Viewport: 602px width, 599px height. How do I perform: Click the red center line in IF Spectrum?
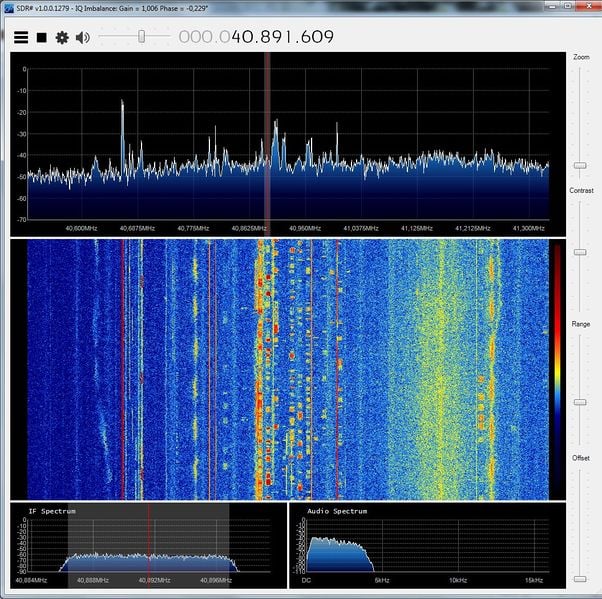tap(149, 545)
